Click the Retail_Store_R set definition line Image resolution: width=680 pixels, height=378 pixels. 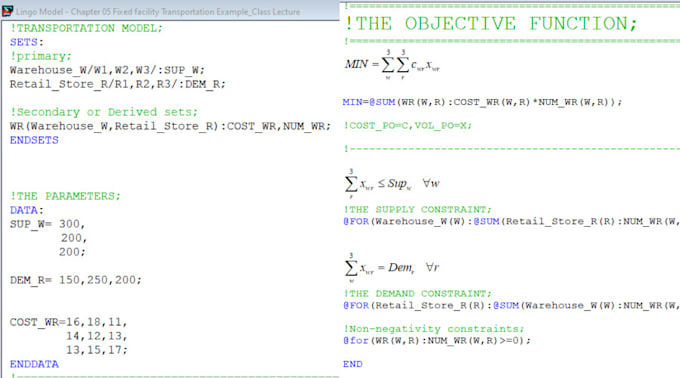coord(118,84)
